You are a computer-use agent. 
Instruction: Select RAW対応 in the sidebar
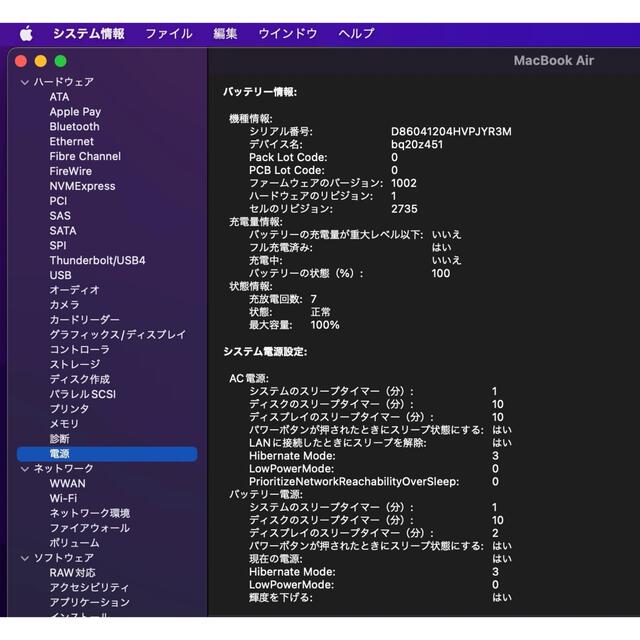click(x=72, y=573)
